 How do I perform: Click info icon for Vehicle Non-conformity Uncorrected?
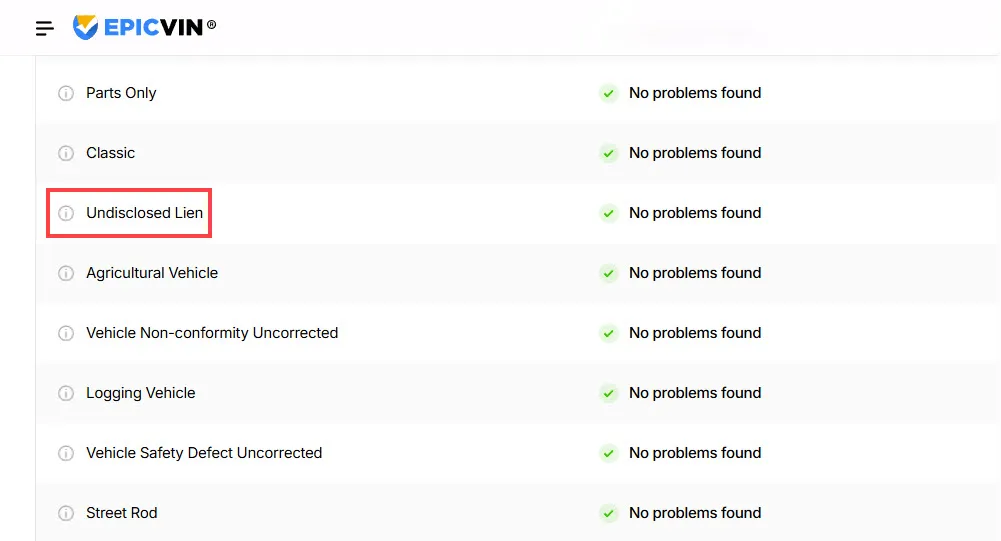(x=66, y=333)
